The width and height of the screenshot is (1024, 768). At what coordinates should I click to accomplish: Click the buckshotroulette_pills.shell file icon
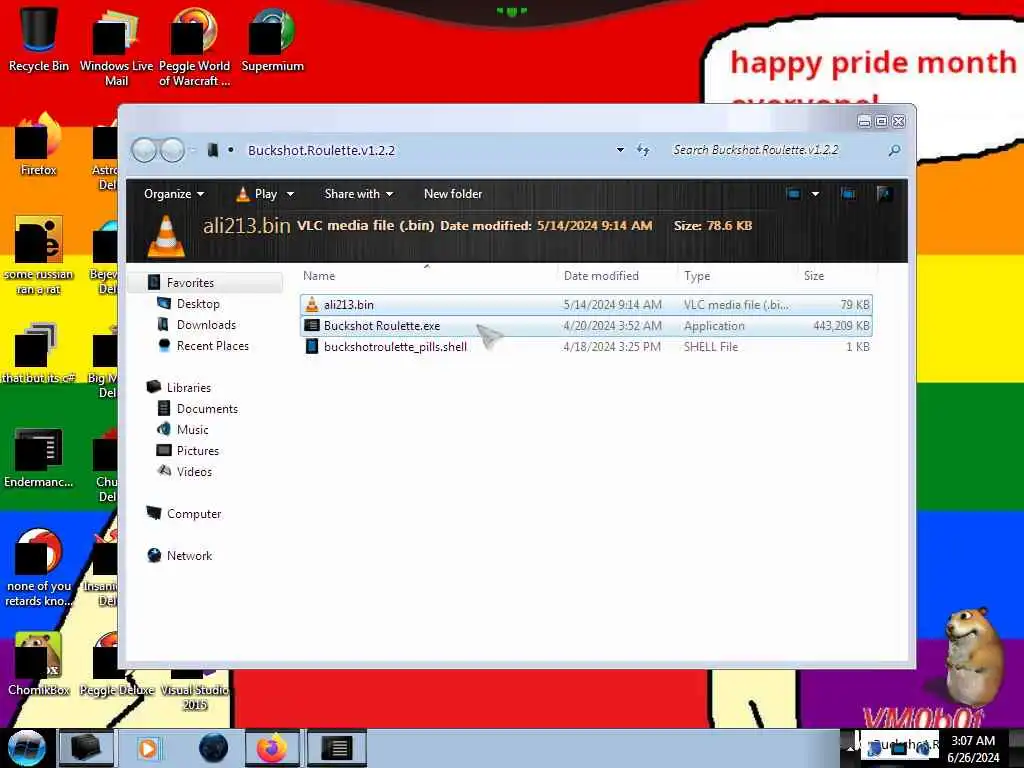[x=312, y=346]
